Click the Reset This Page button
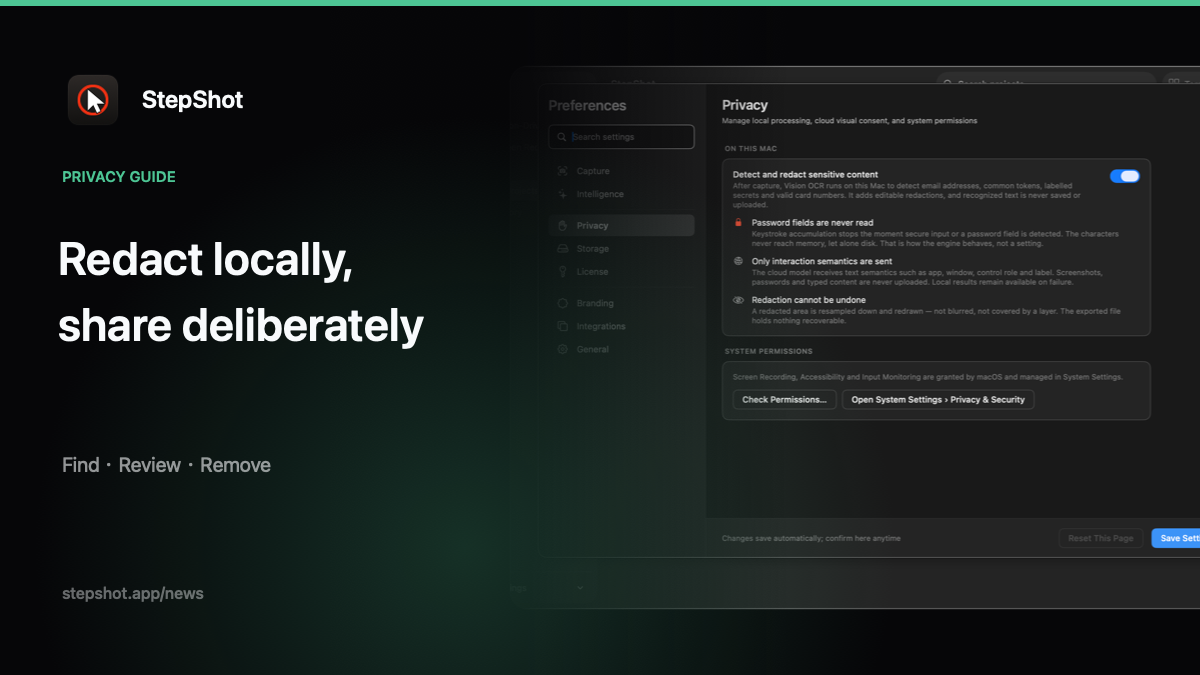1200x675 pixels. point(1101,538)
